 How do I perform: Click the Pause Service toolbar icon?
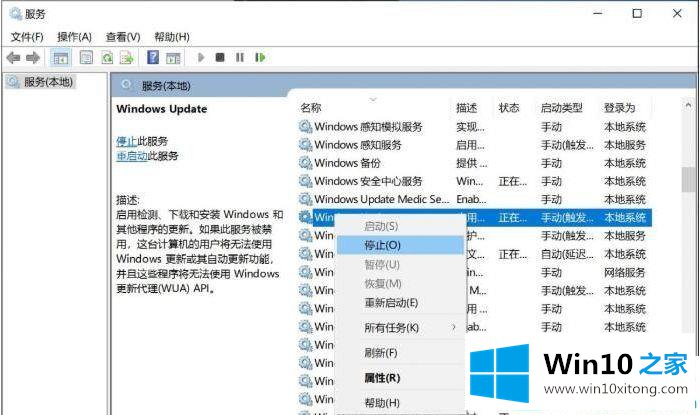[240, 58]
